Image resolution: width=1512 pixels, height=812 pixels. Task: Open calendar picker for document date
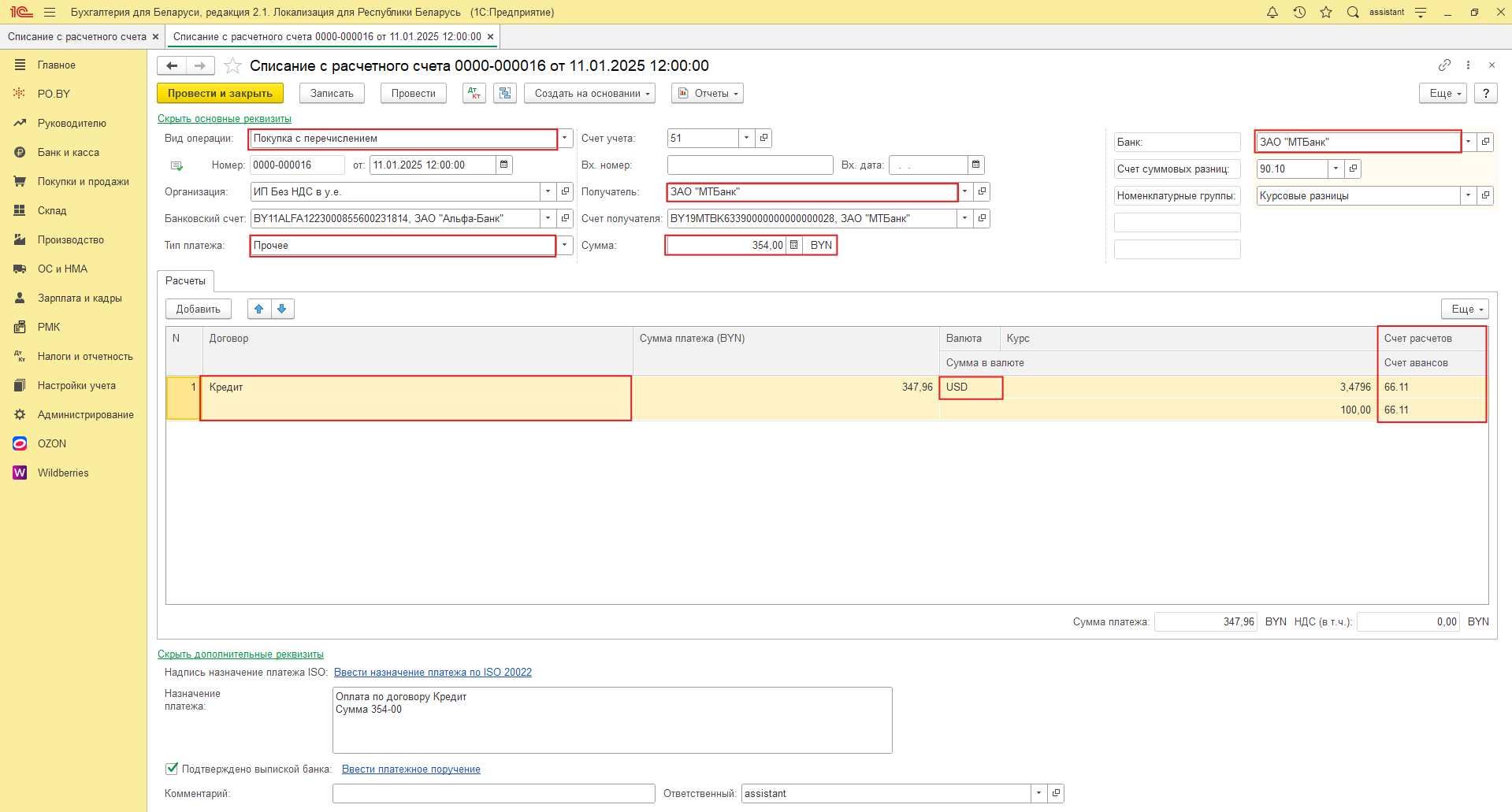coord(504,165)
